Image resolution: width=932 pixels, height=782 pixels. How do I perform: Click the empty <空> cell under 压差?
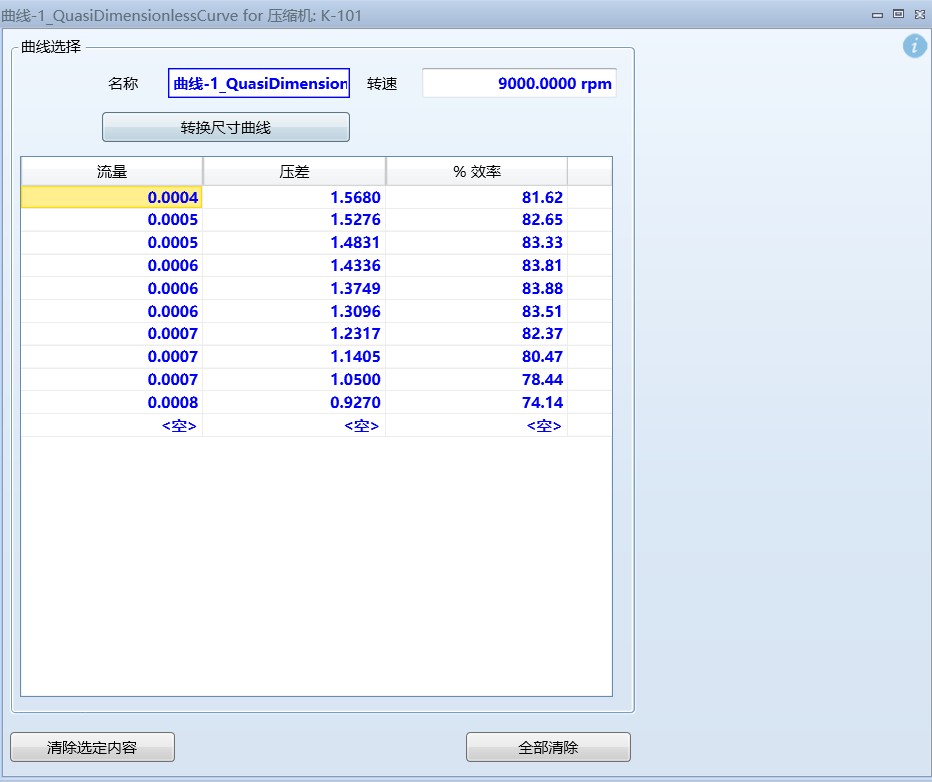[x=294, y=425]
